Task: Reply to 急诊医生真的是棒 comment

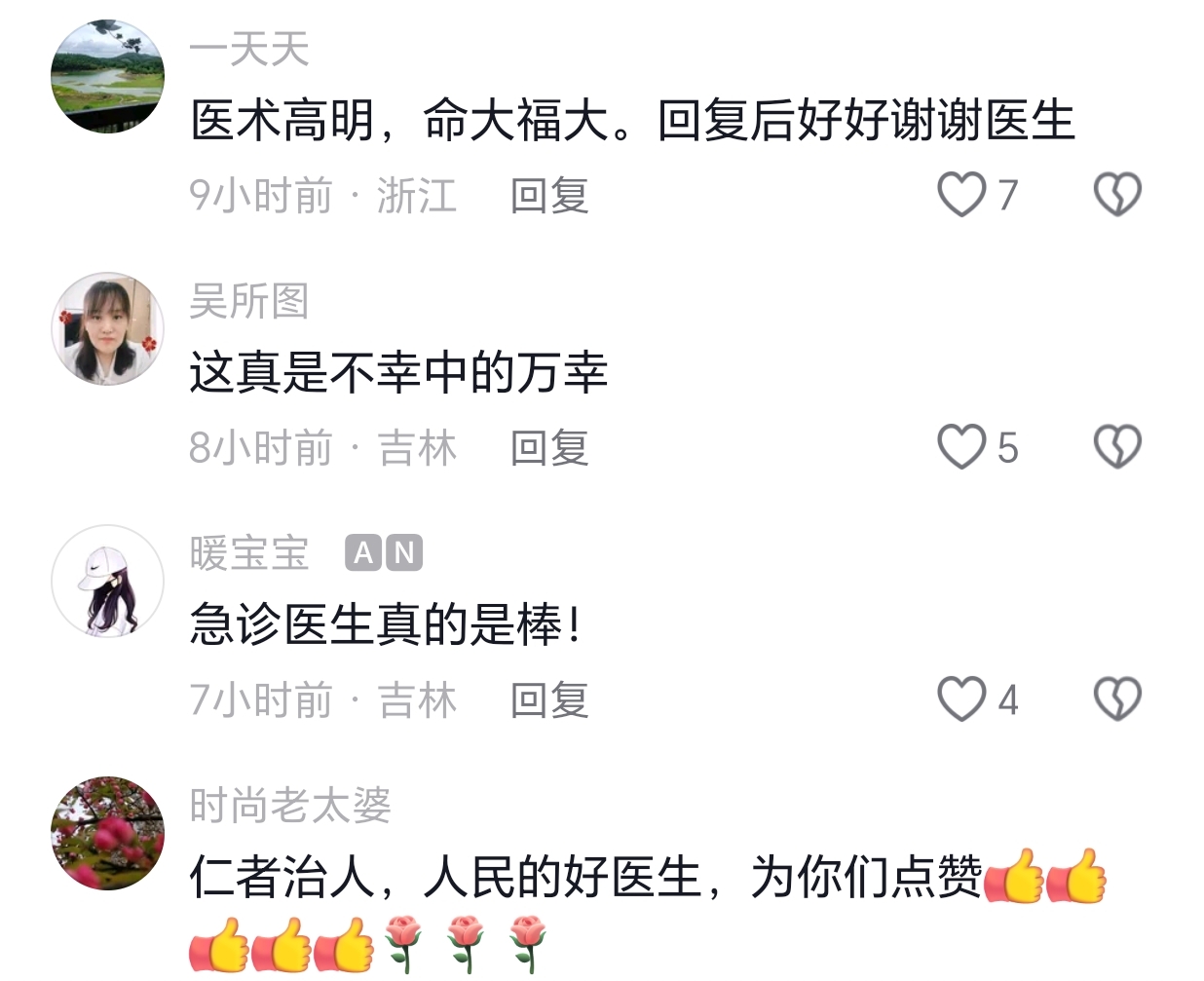Action: [x=549, y=699]
